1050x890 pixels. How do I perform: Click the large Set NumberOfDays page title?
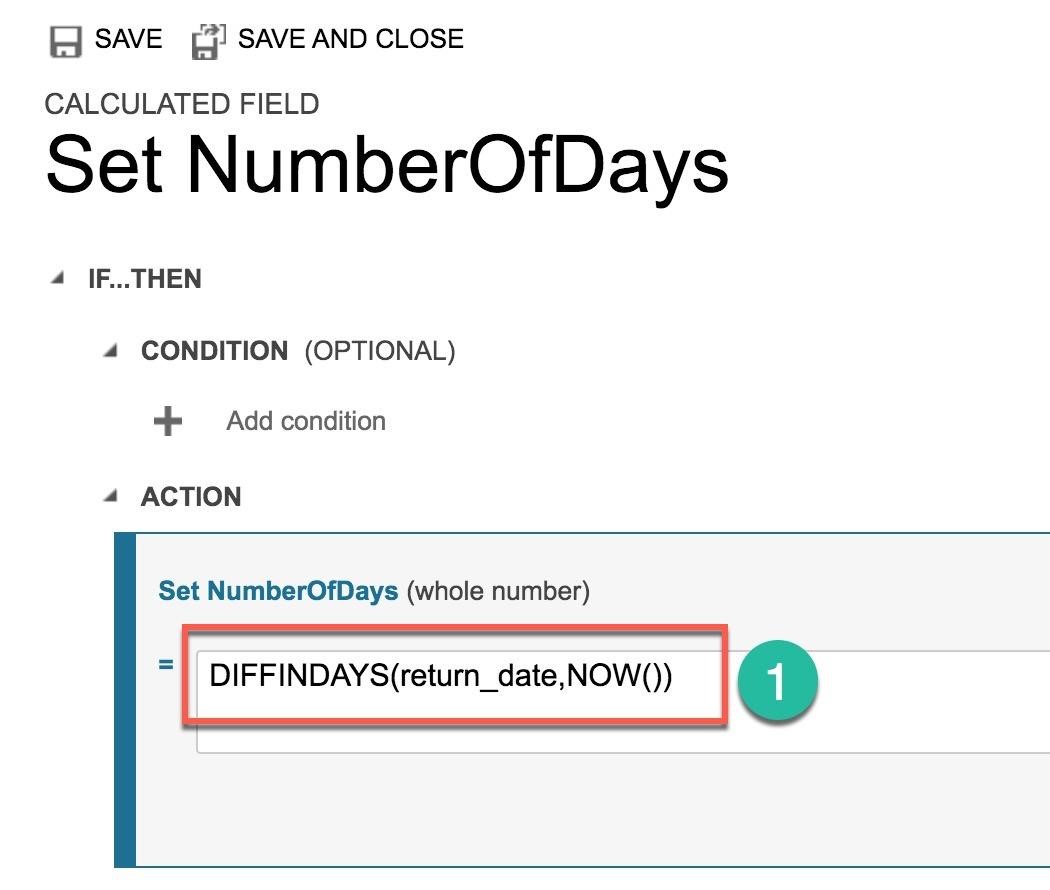[x=387, y=165]
